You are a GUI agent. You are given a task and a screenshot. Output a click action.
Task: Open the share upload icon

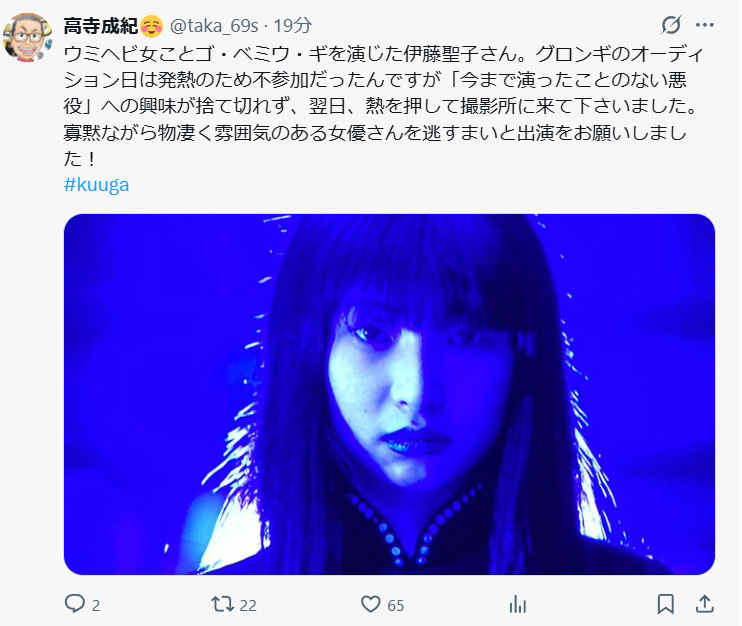pyautogui.click(x=705, y=604)
